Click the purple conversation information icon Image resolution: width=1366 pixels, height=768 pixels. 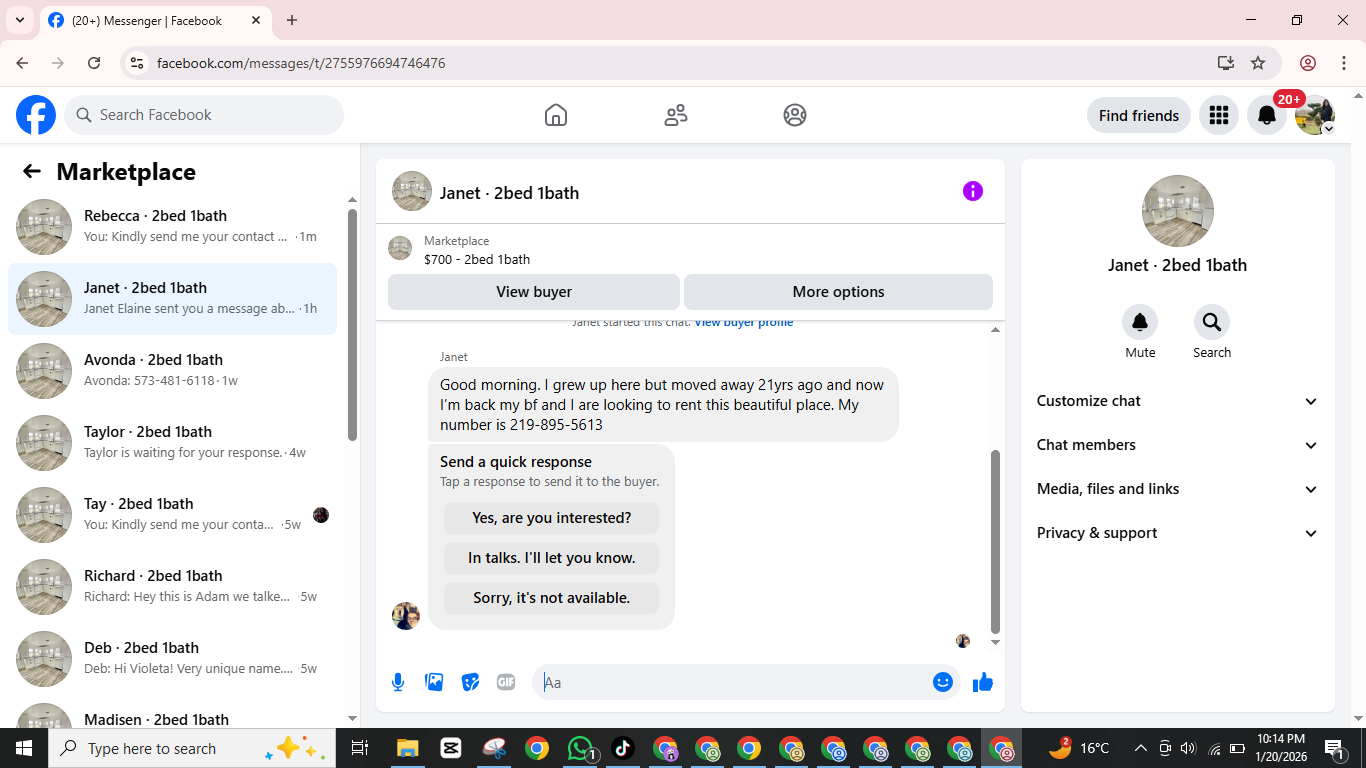pos(973,191)
